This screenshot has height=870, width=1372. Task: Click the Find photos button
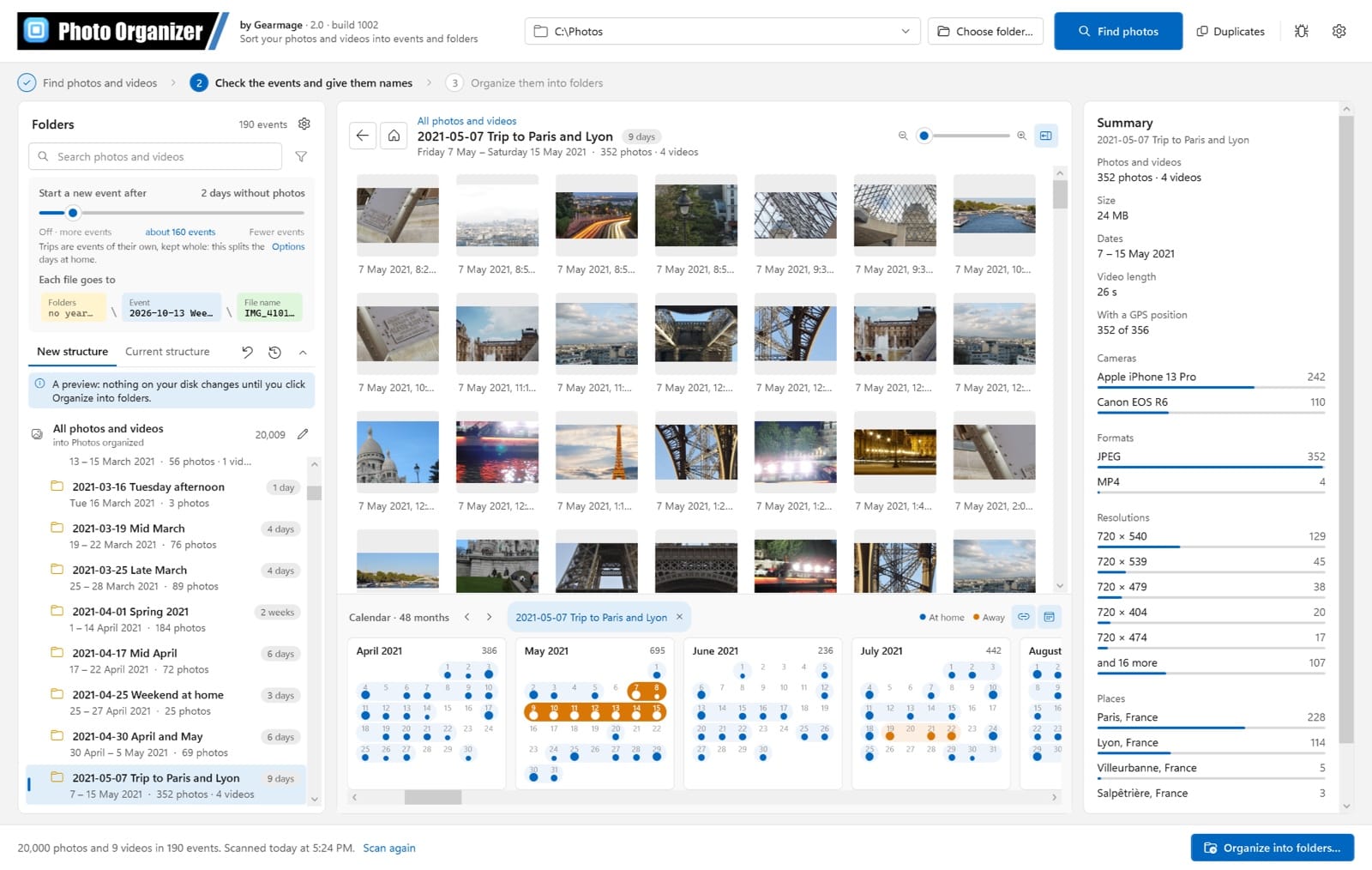coord(1118,31)
